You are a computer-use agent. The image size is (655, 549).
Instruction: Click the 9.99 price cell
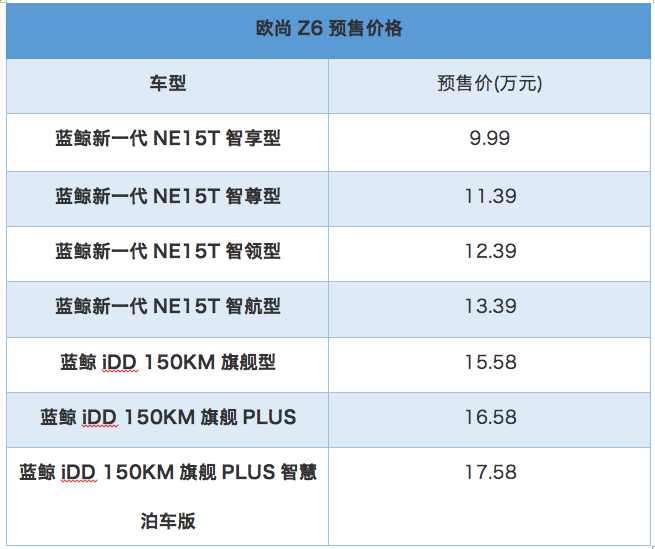tap(490, 139)
